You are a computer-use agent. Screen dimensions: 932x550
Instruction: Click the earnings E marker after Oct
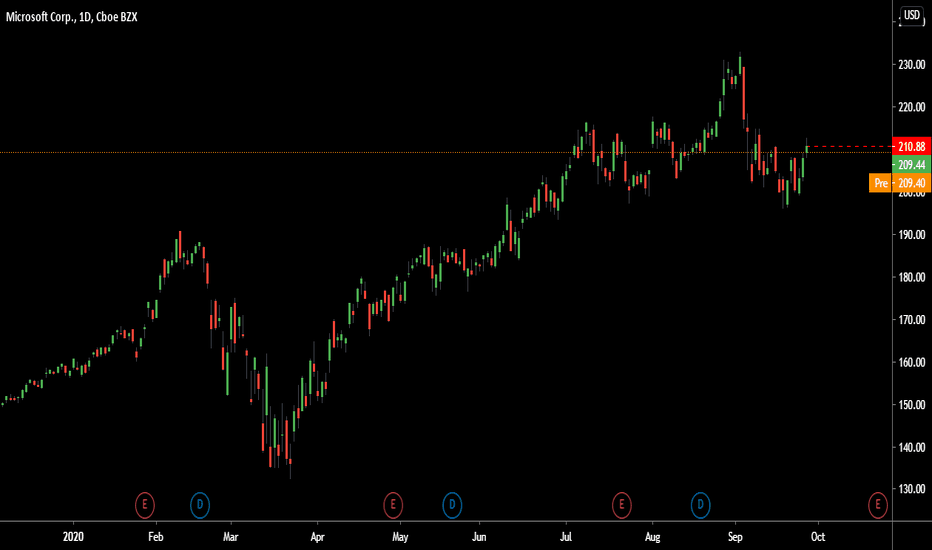click(878, 505)
